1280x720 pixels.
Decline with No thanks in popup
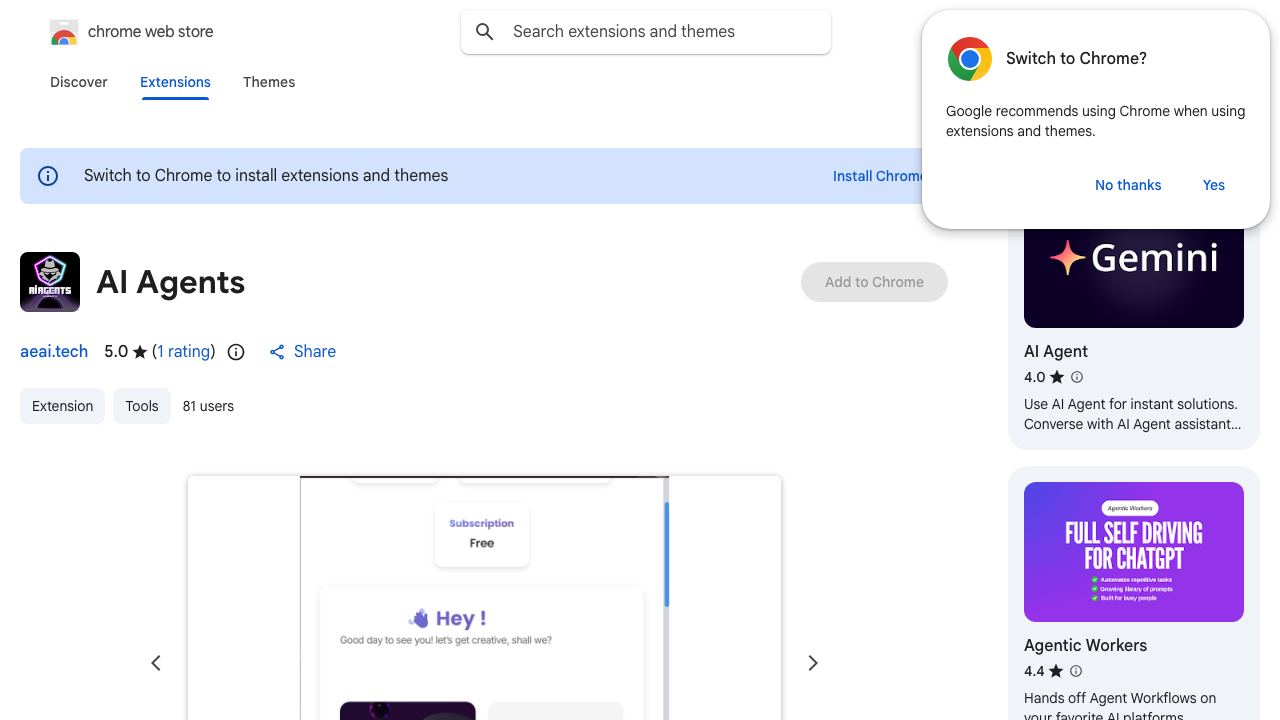coord(1128,185)
